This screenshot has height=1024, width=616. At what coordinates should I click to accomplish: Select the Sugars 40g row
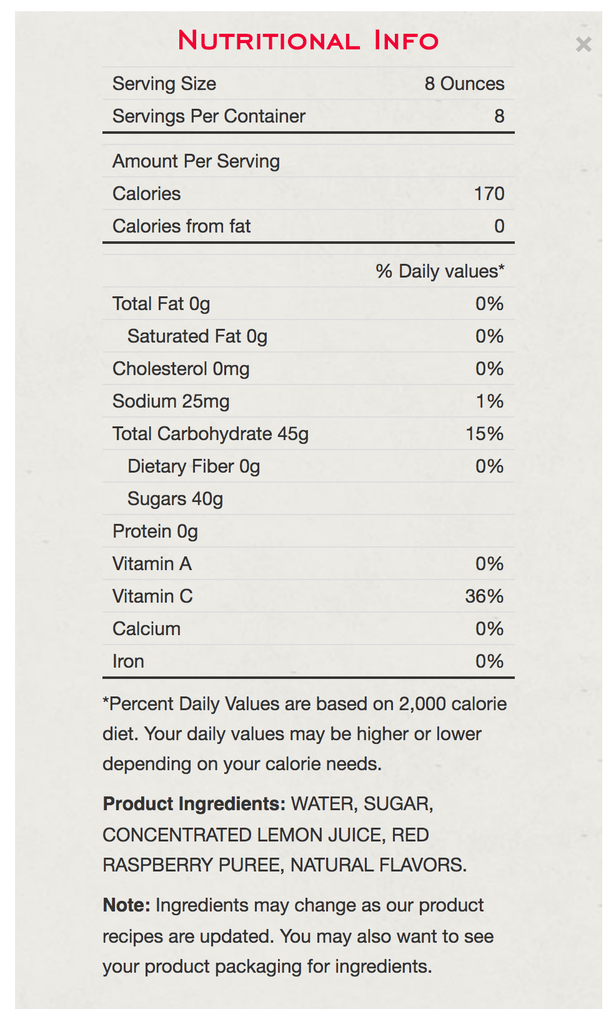[x=308, y=499]
